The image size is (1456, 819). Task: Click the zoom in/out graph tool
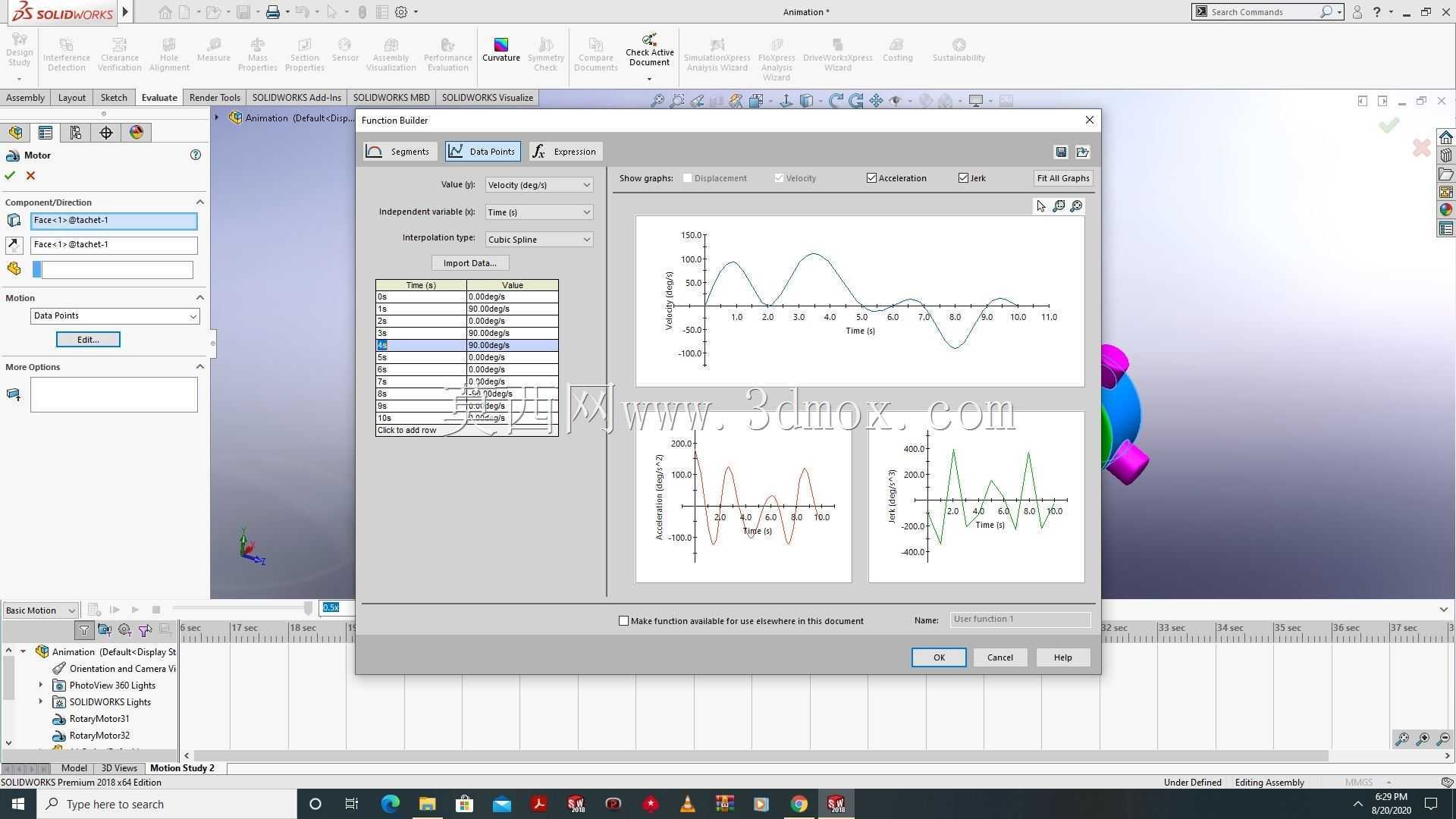[1076, 206]
